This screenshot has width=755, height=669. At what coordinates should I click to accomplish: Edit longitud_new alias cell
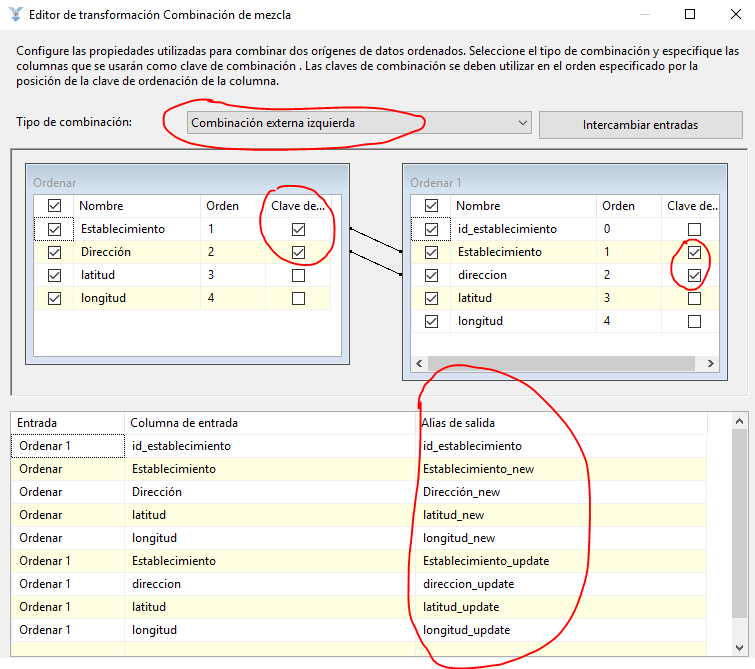point(561,538)
